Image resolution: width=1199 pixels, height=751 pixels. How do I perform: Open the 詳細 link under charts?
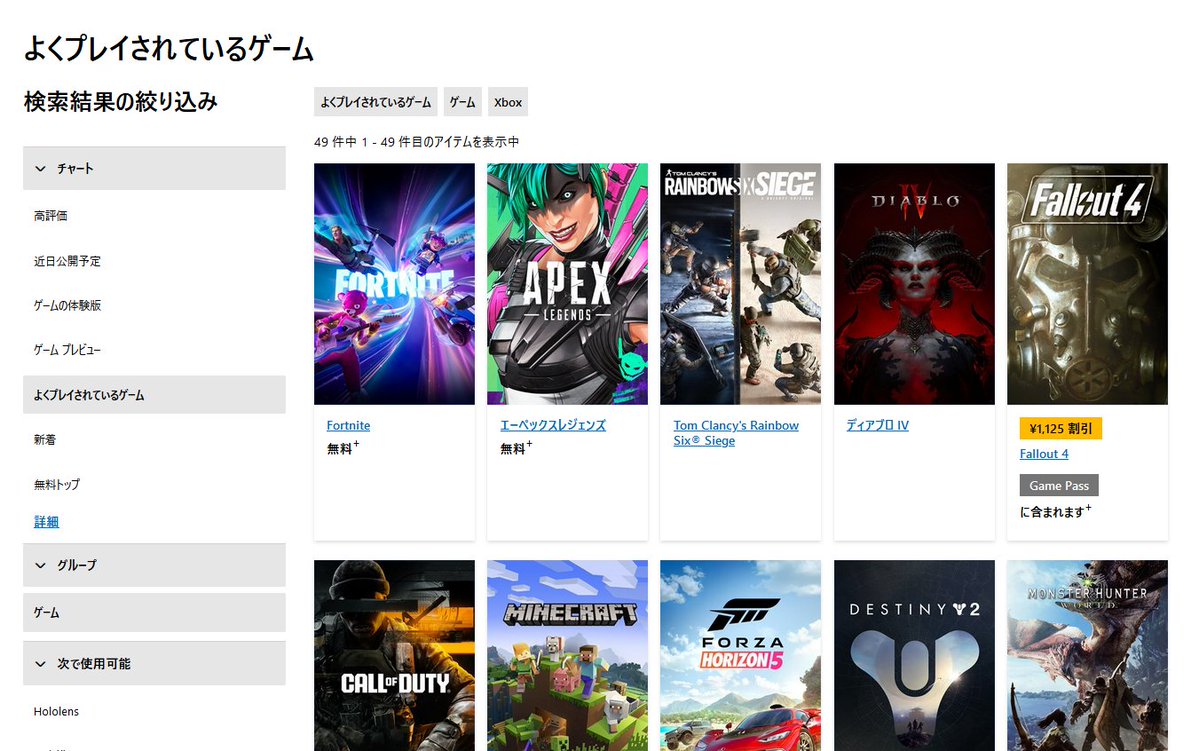click(x=47, y=522)
